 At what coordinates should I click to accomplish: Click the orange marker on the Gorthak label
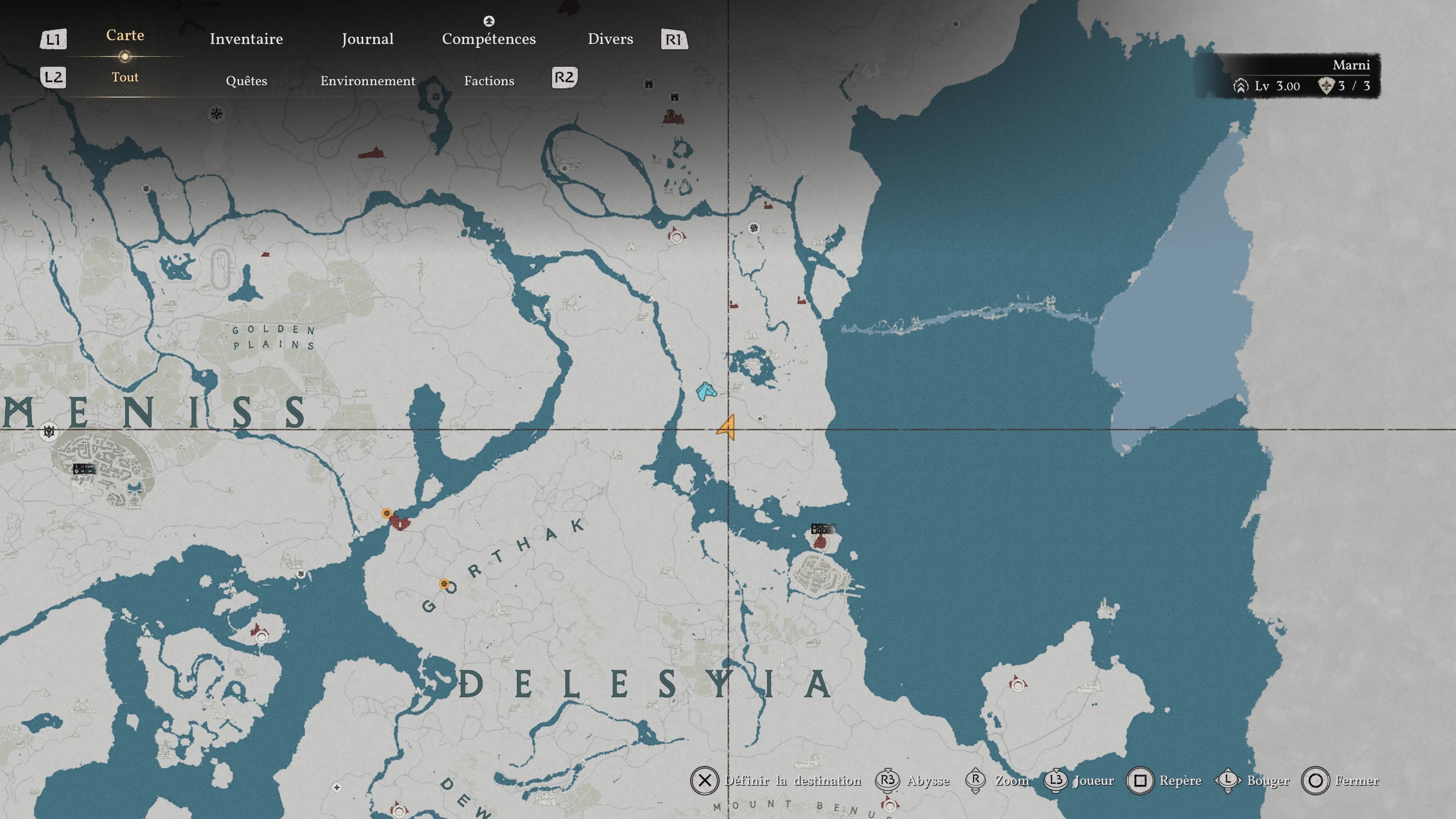pyautogui.click(x=444, y=584)
